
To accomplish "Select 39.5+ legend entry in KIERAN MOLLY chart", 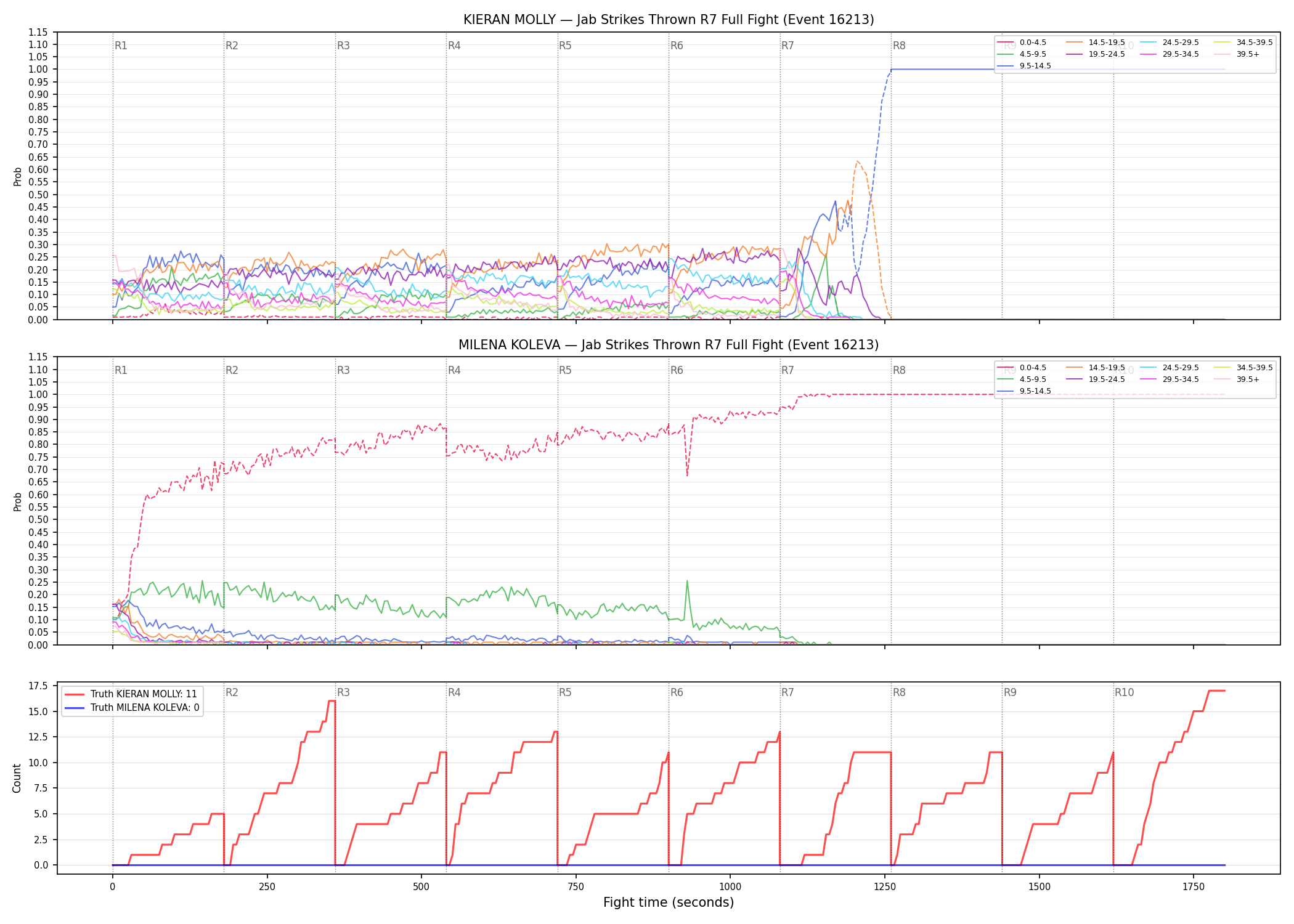I will click(1237, 54).
